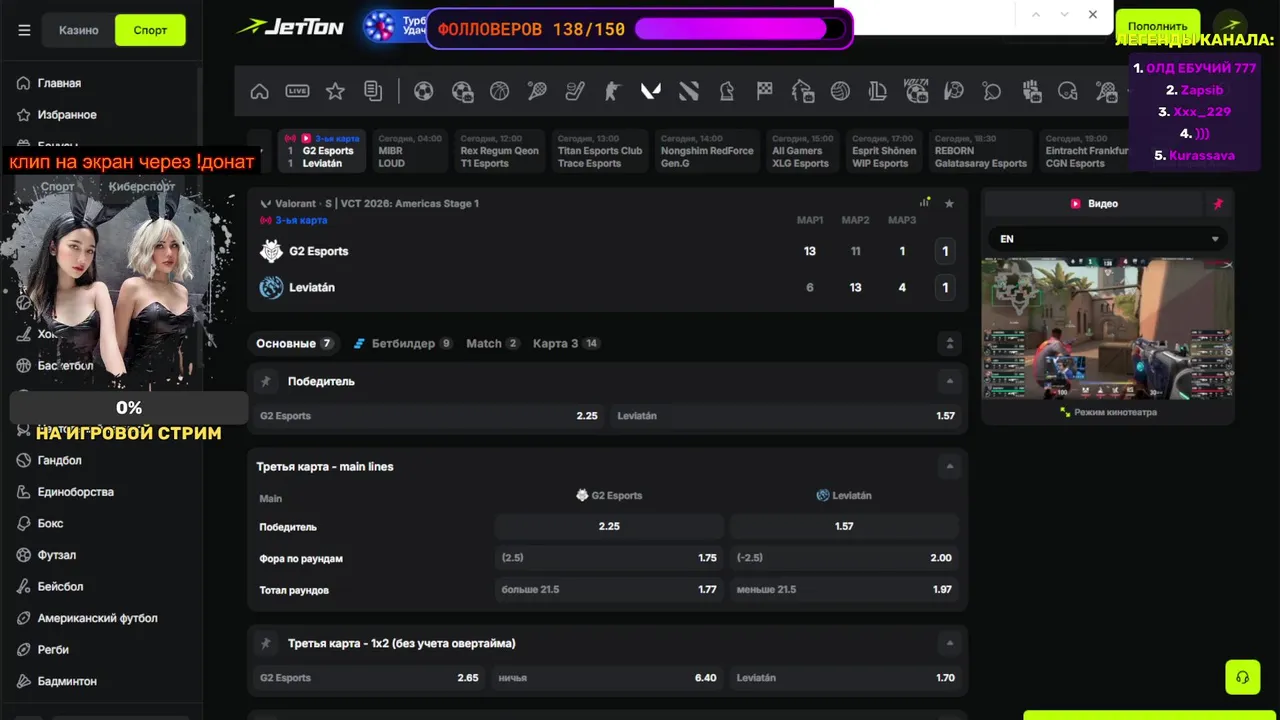This screenshot has height=720, width=1280.
Task: Open match statistics bars icon
Action: 925,203
